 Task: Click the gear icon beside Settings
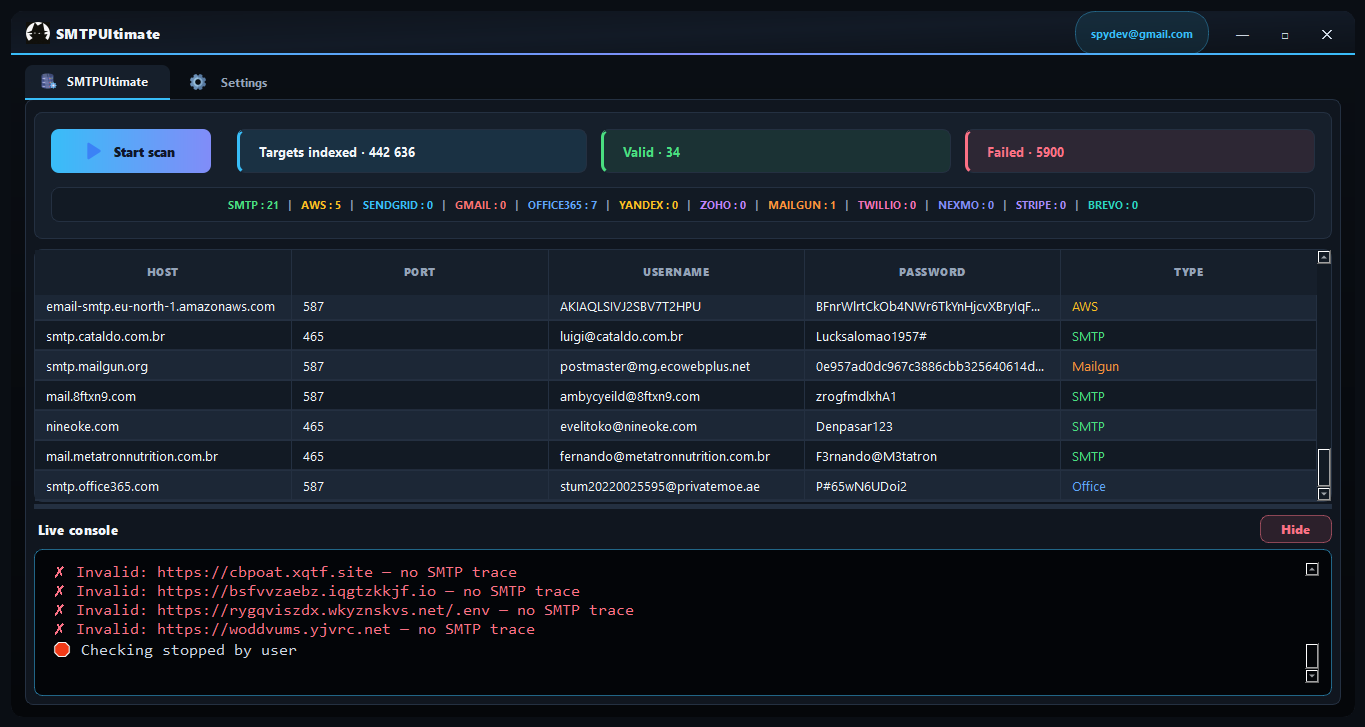pyautogui.click(x=198, y=82)
